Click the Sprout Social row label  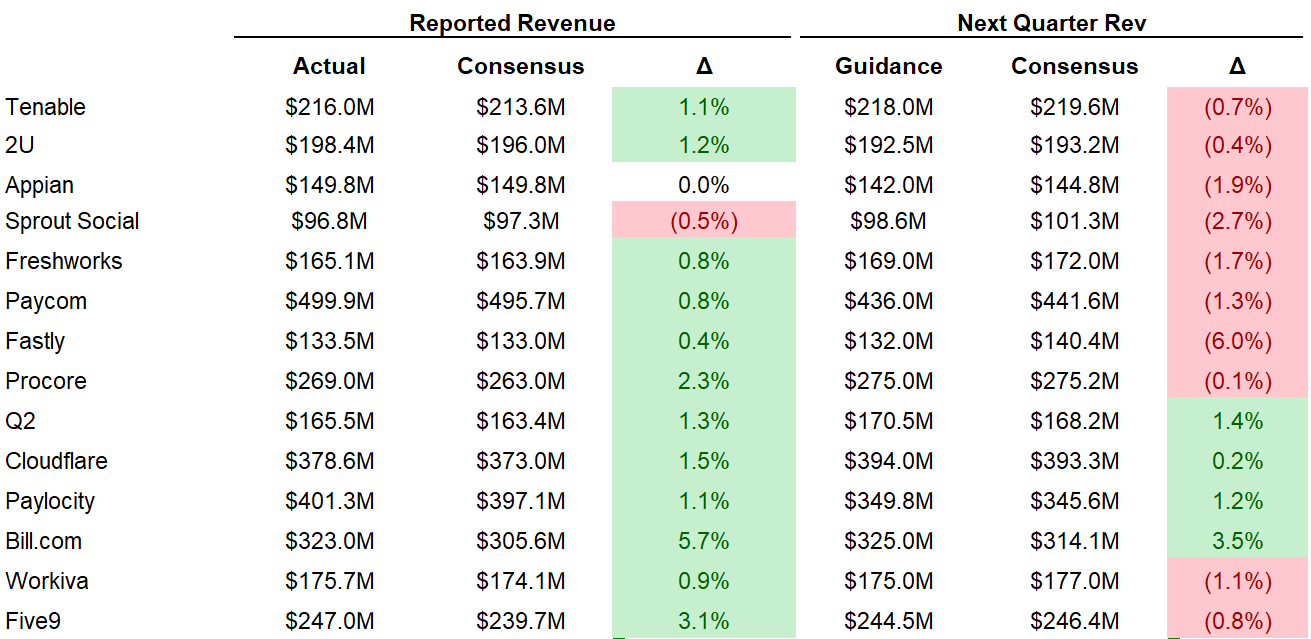pos(72,221)
